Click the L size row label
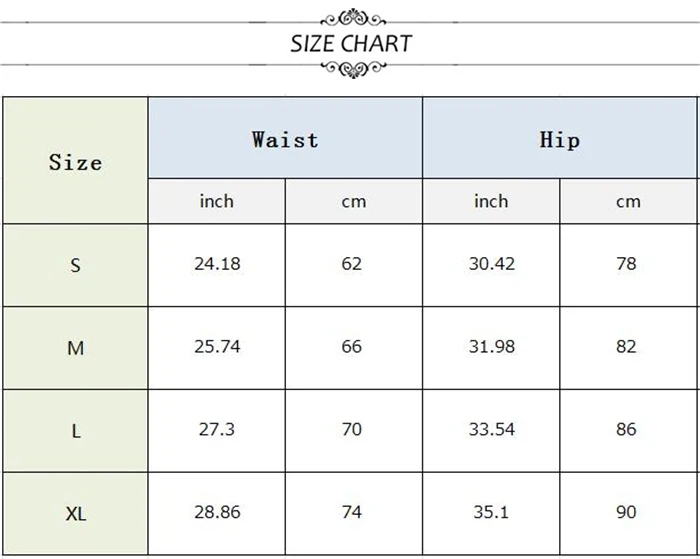Screen dimensions: 700x559 click(75, 431)
